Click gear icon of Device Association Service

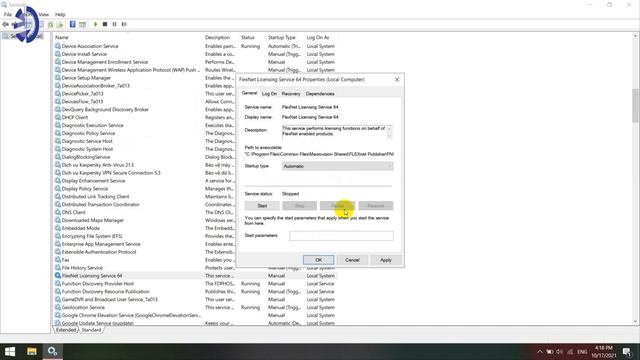[58, 46]
